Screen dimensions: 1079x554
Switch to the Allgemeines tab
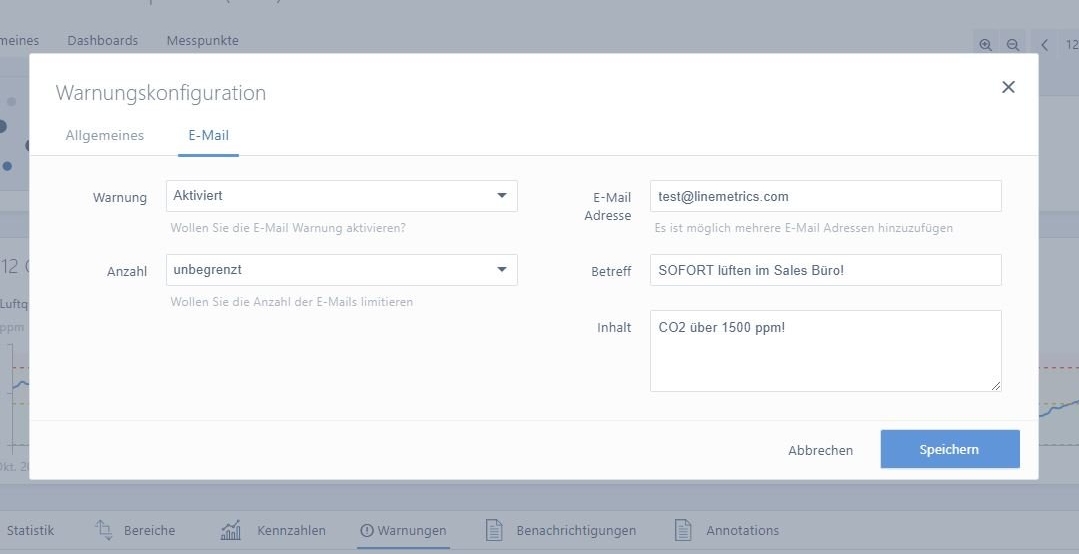(x=105, y=135)
